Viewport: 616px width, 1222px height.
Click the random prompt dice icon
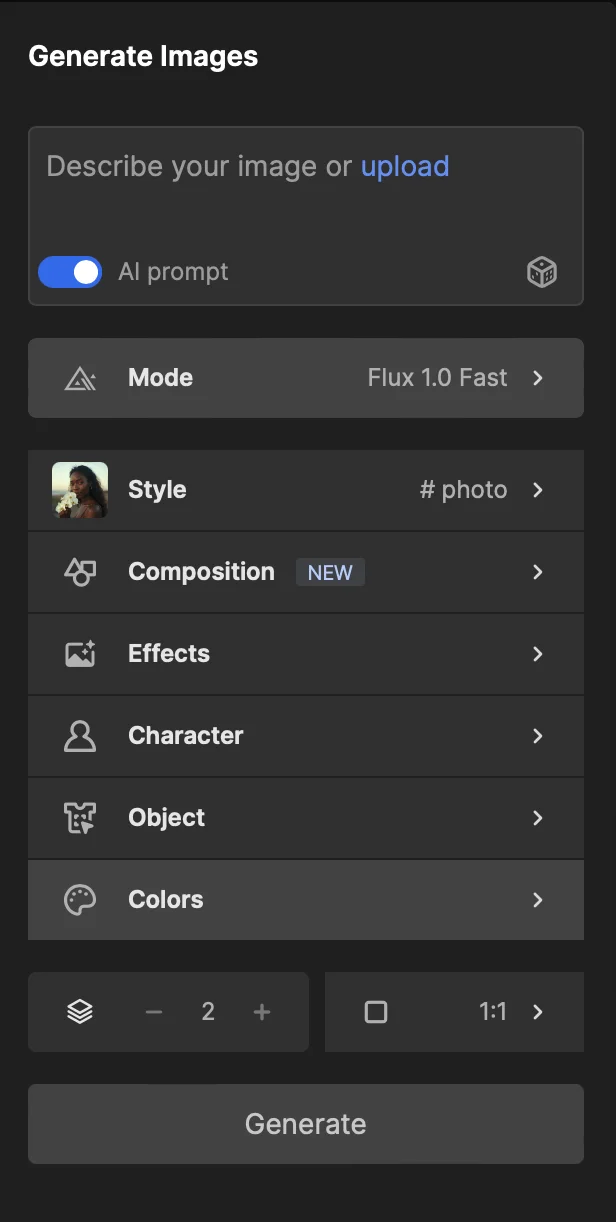(x=541, y=272)
